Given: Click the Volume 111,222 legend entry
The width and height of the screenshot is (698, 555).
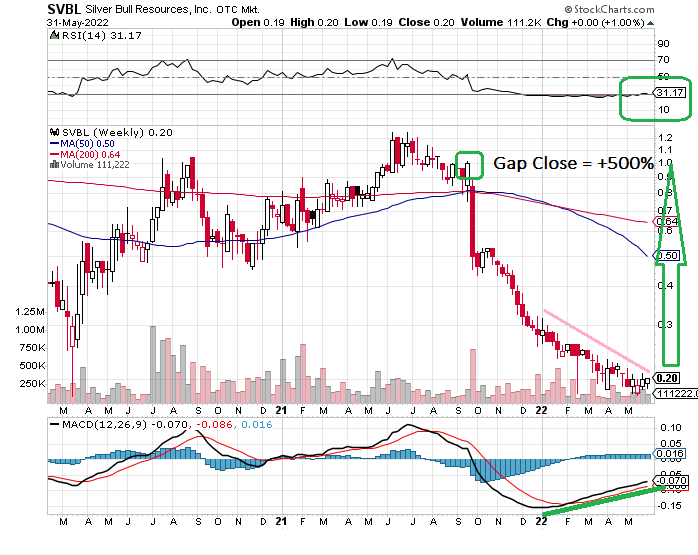Looking at the screenshot, I should tap(95, 165).
